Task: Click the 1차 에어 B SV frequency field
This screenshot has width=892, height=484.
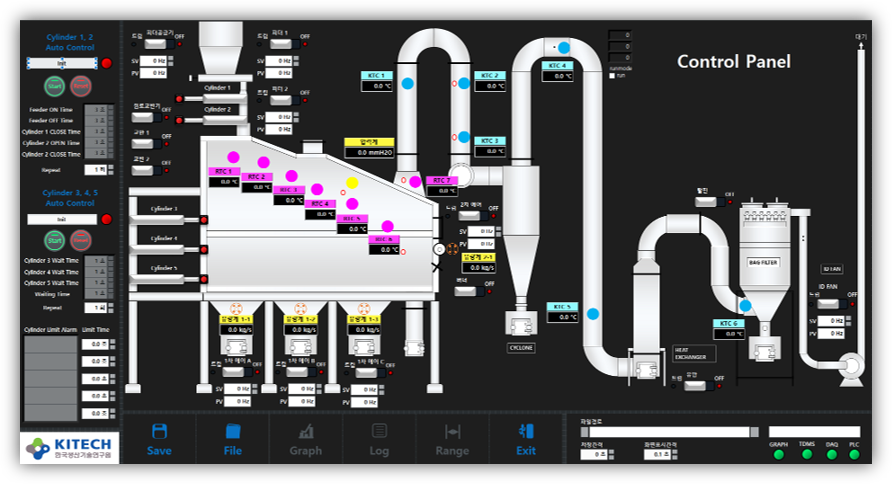Action: coord(302,388)
